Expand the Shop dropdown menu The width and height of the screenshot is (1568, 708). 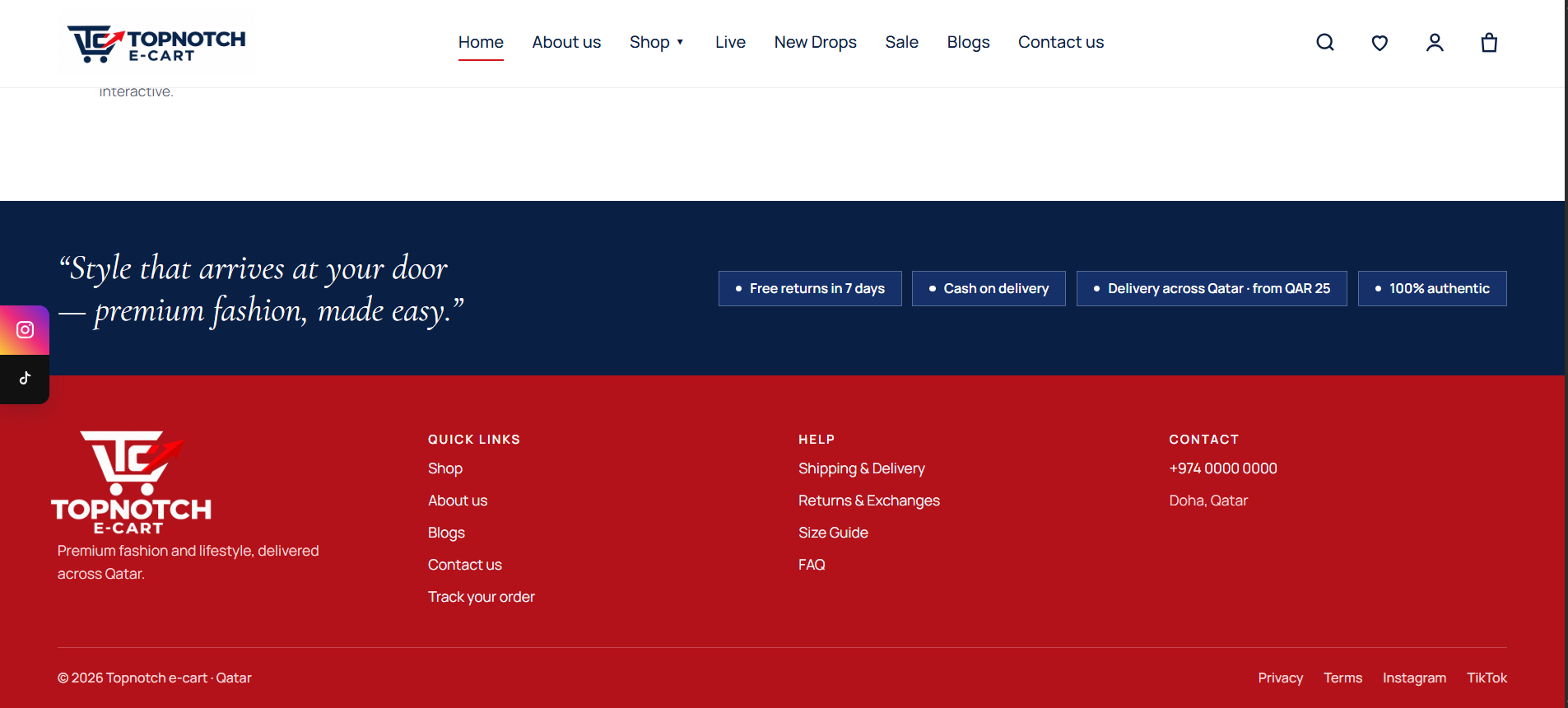click(657, 42)
